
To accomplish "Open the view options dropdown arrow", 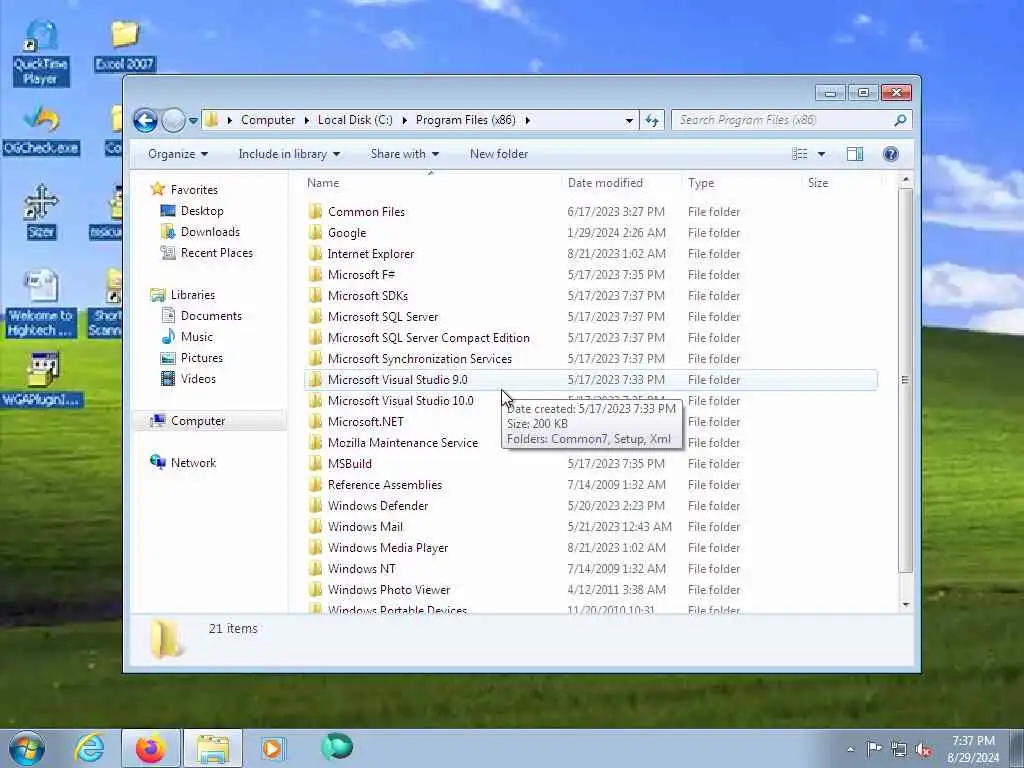I will pyautogui.click(x=822, y=154).
